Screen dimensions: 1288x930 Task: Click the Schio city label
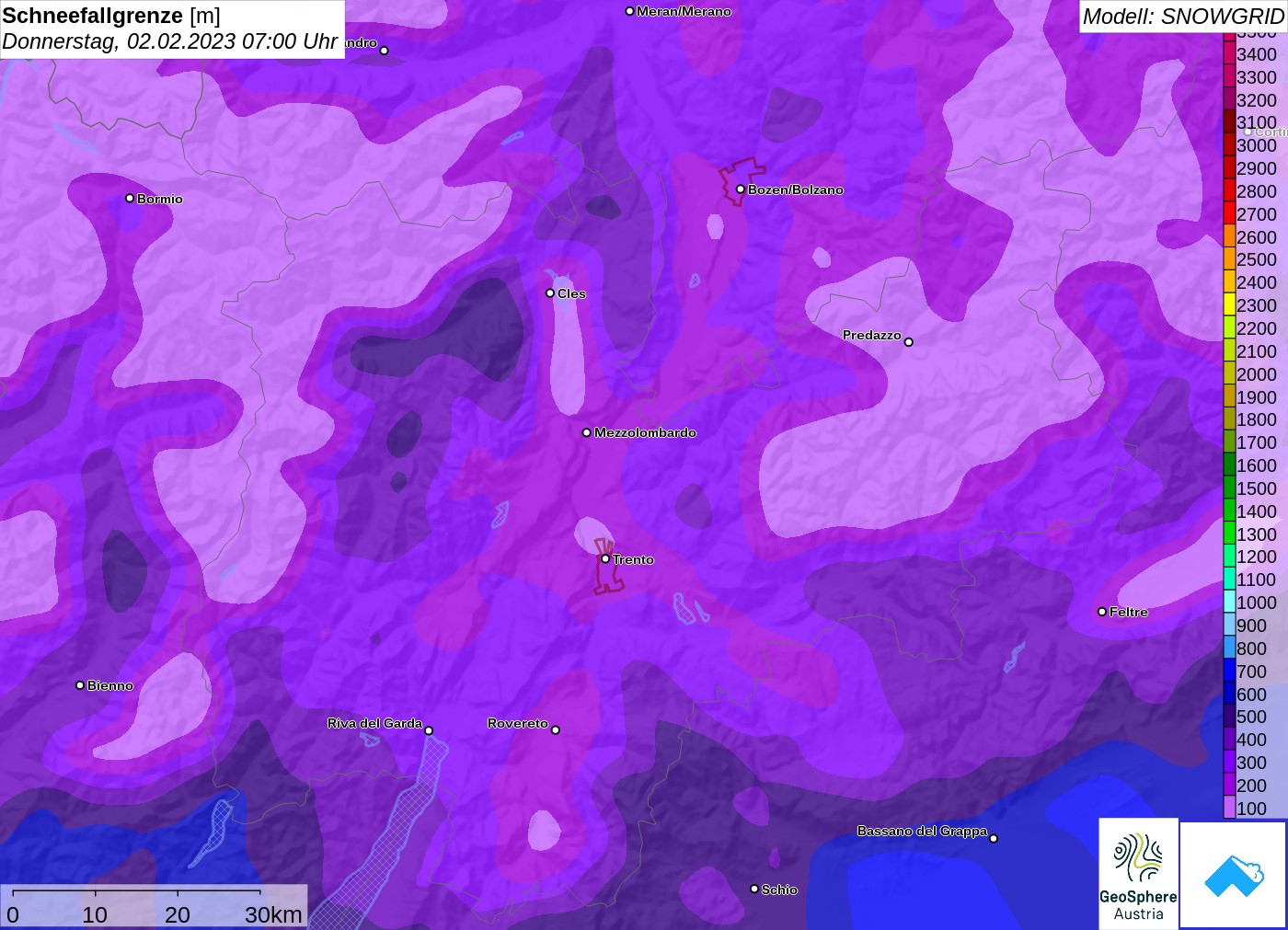point(779,890)
